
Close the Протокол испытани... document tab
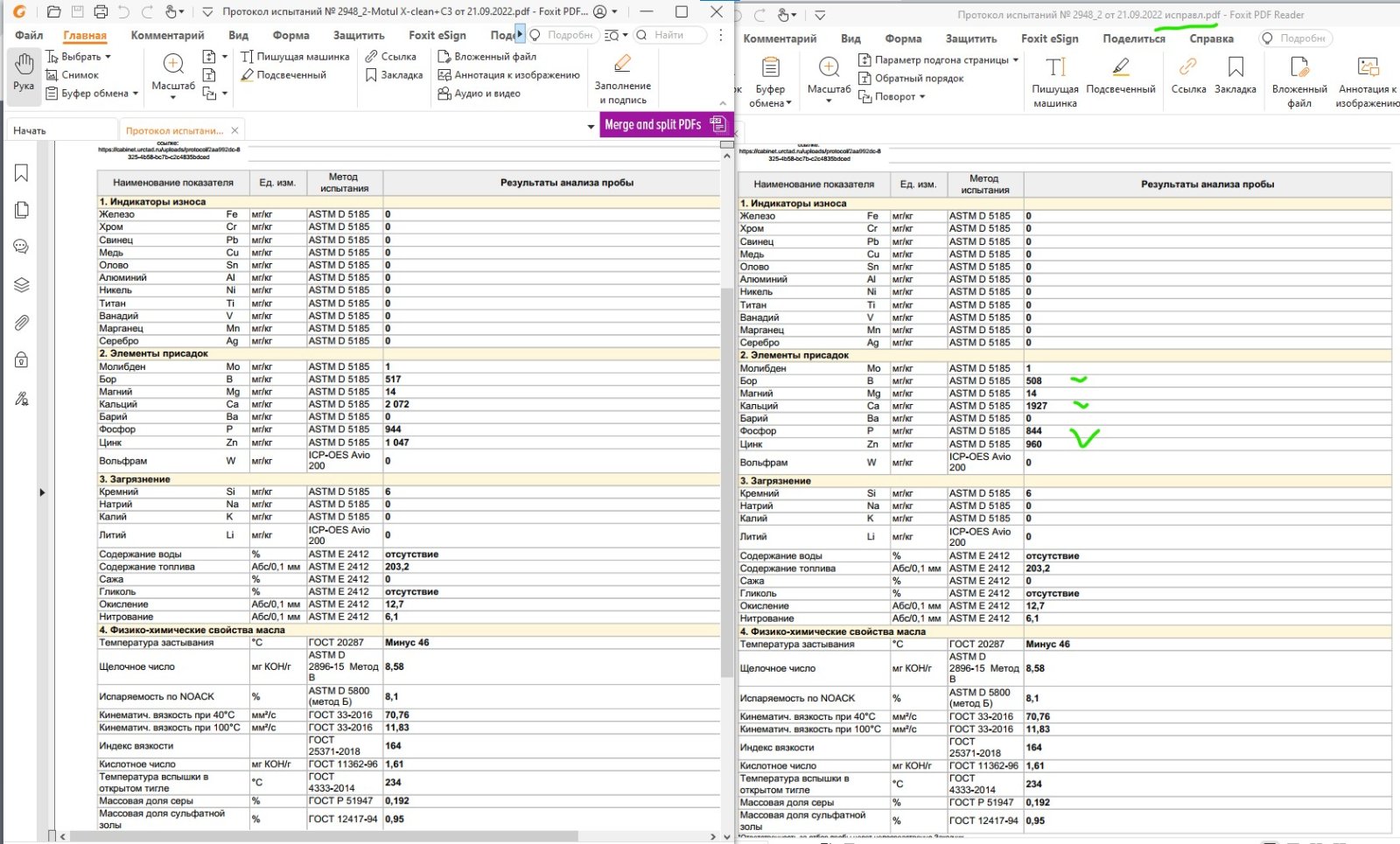point(234,130)
